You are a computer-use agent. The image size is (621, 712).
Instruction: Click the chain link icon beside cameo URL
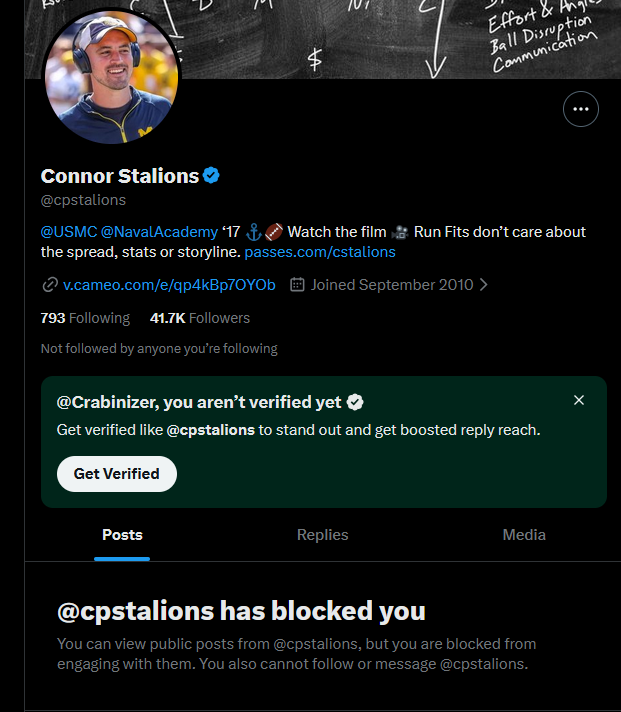click(x=50, y=285)
